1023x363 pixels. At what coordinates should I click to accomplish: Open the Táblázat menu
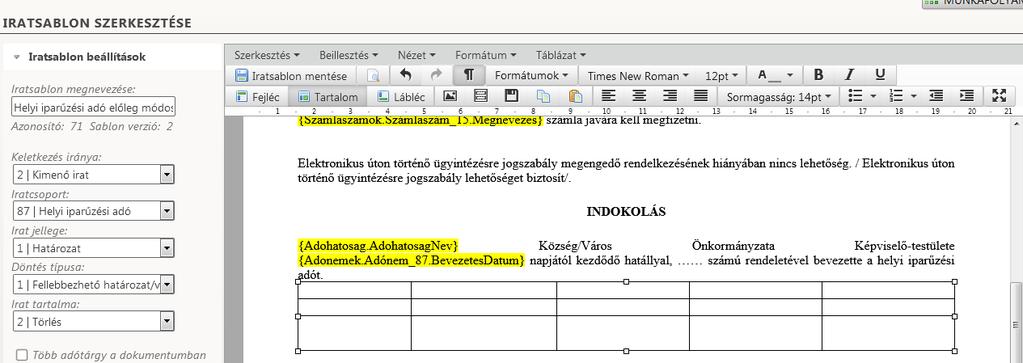click(560, 55)
